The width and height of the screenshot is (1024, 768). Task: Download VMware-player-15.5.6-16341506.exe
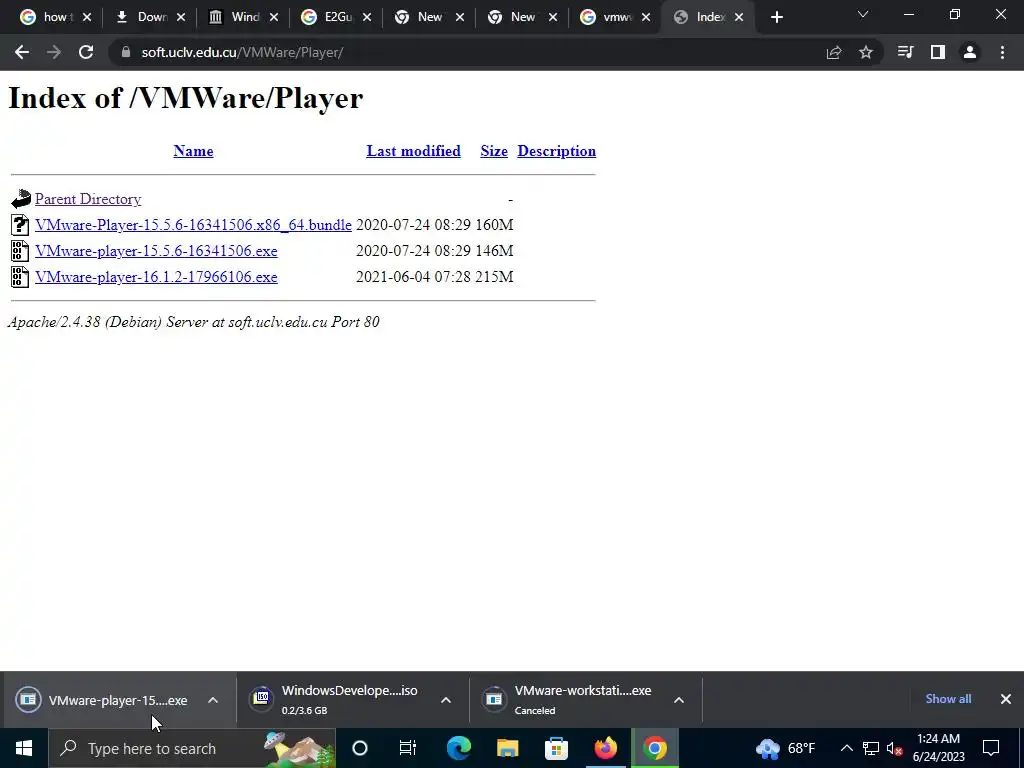click(156, 251)
